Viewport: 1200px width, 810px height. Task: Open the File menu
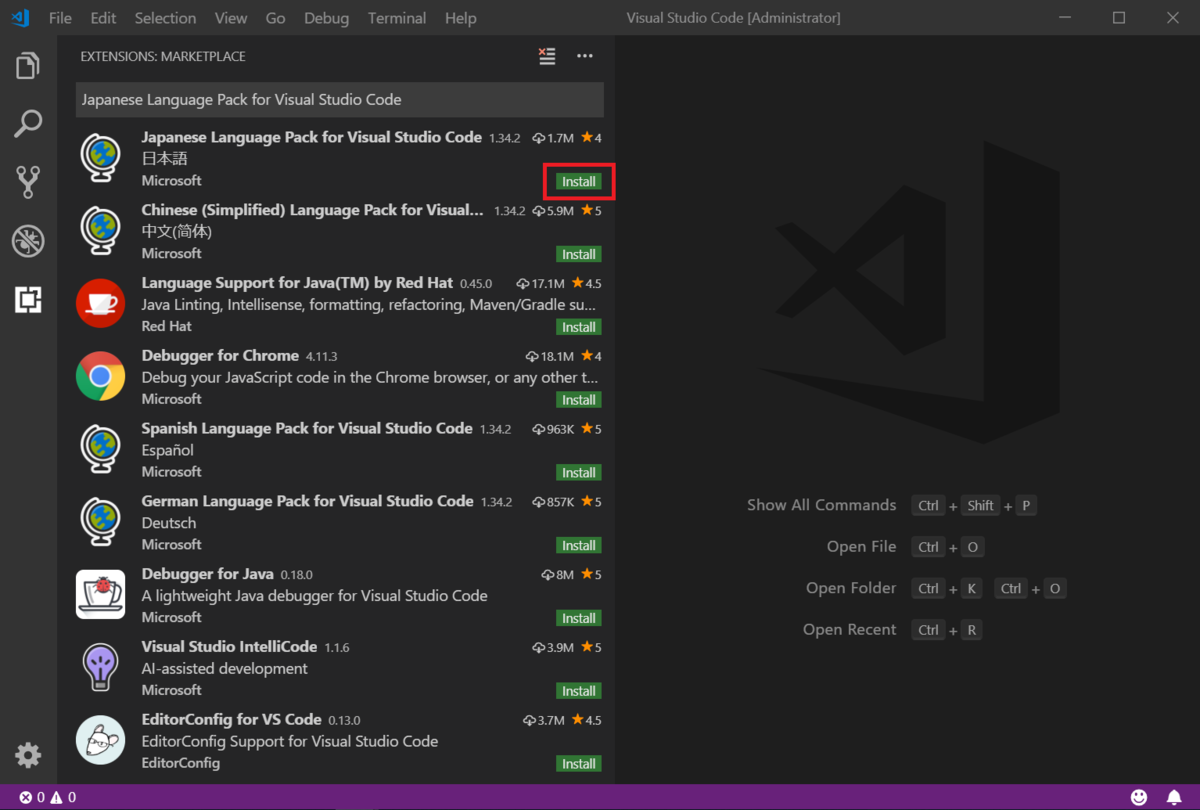pyautogui.click(x=60, y=18)
